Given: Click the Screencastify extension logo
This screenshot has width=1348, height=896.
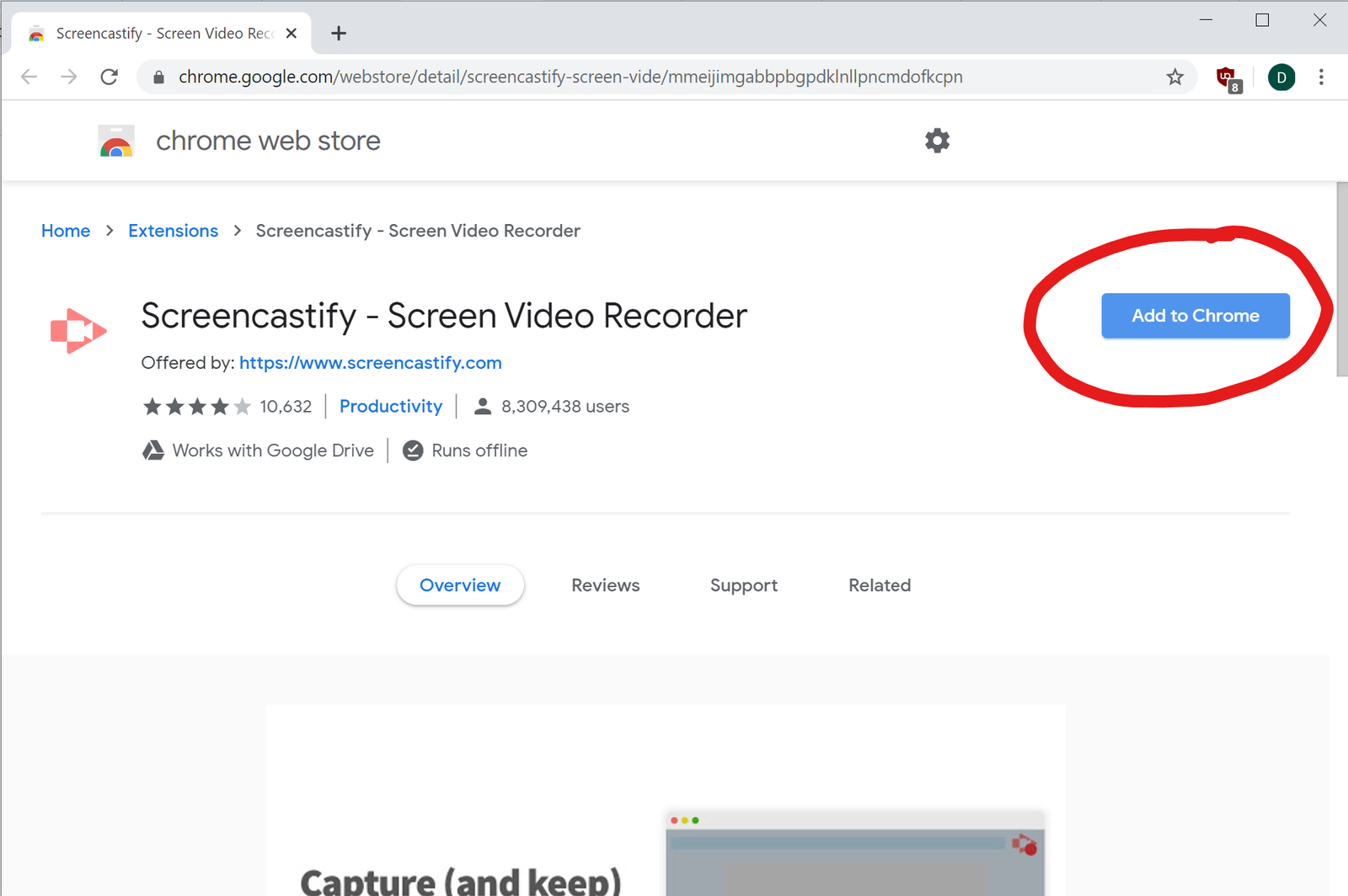Looking at the screenshot, I should tap(78, 331).
